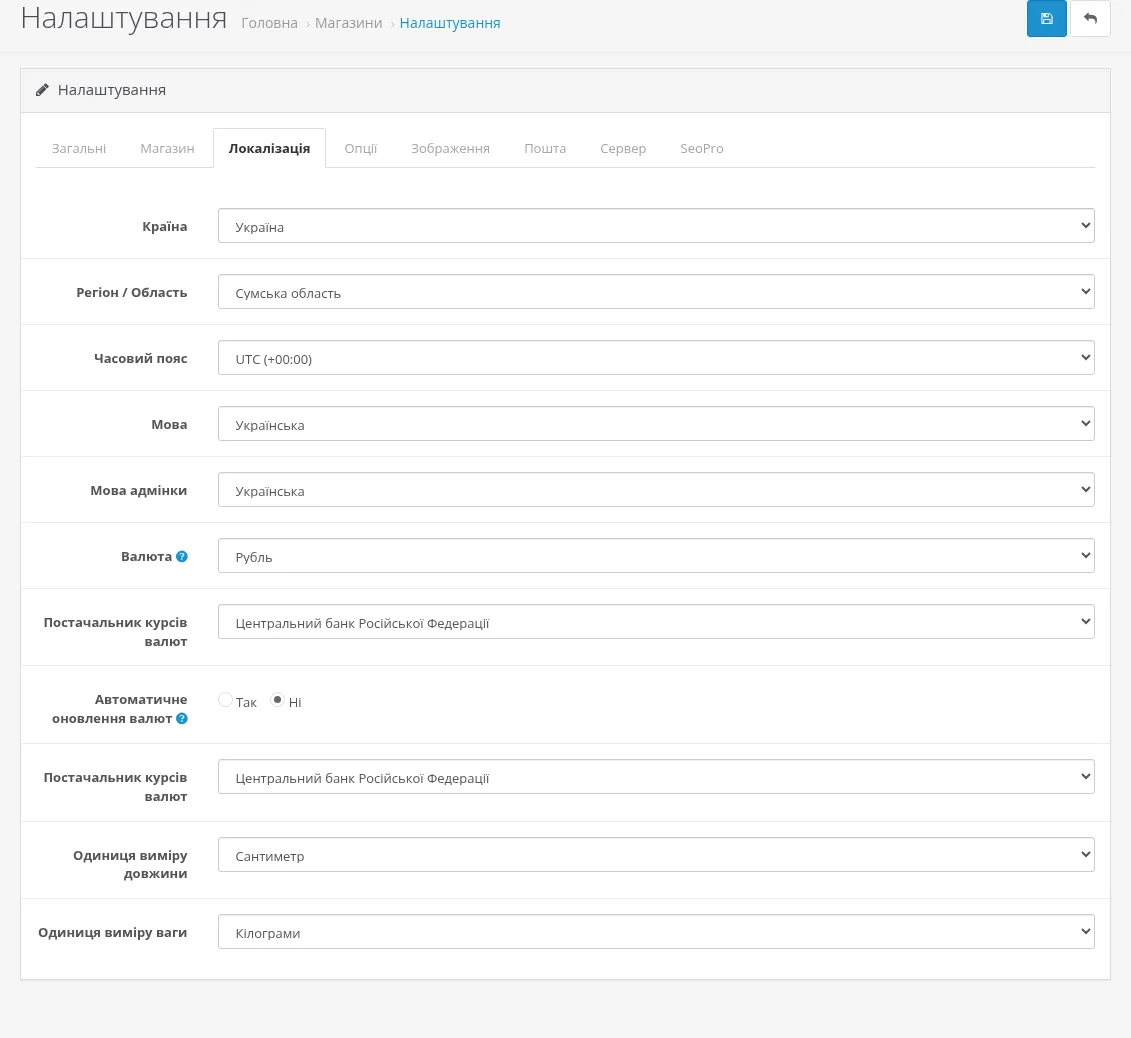The height and width of the screenshot is (1038, 1131).
Task: Open the Регіон / Область dropdown
Action: coord(656,292)
